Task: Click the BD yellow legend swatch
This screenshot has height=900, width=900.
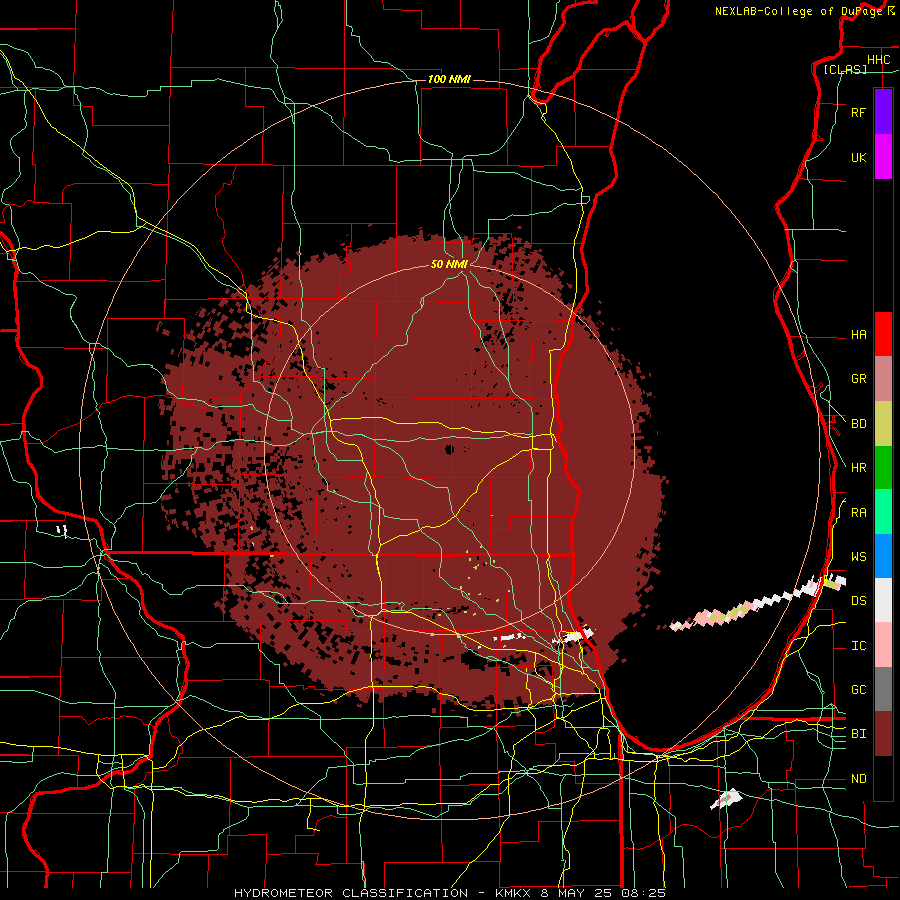Action: [x=883, y=423]
